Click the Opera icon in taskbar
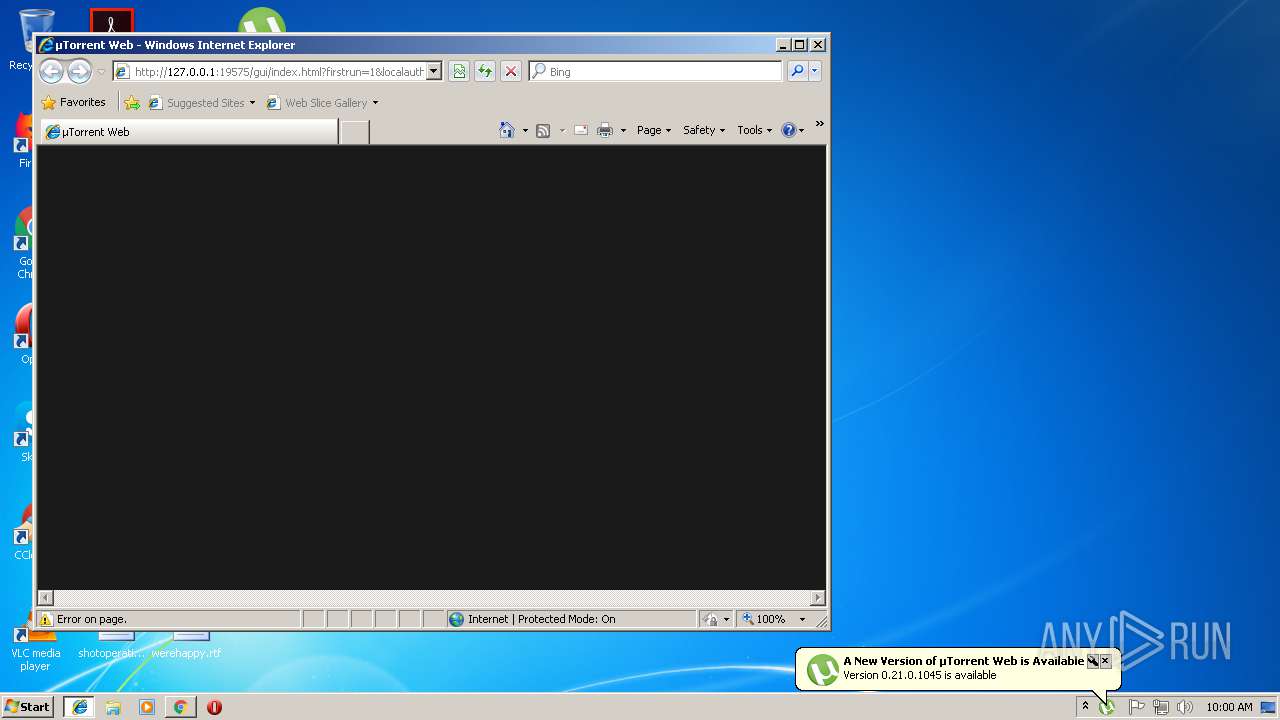This screenshot has width=1280, height=720. coord(214,707)
